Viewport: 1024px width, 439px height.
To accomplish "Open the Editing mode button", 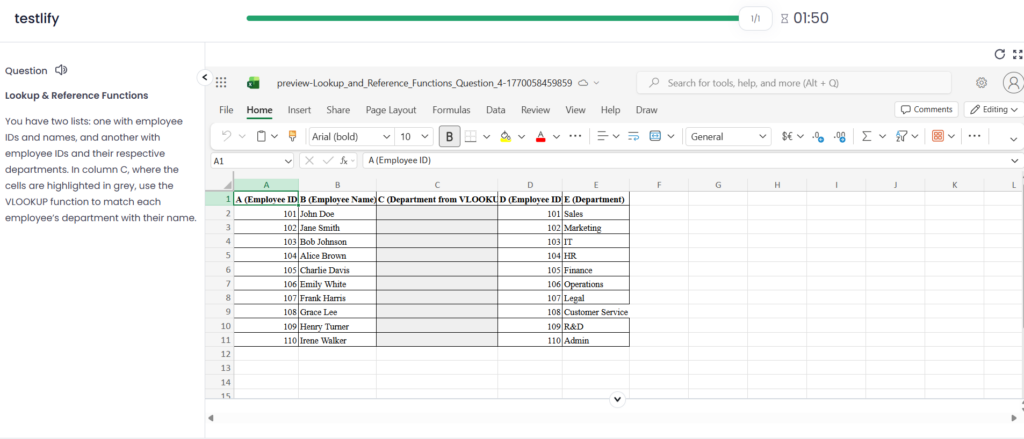I will tap(994, 109).
